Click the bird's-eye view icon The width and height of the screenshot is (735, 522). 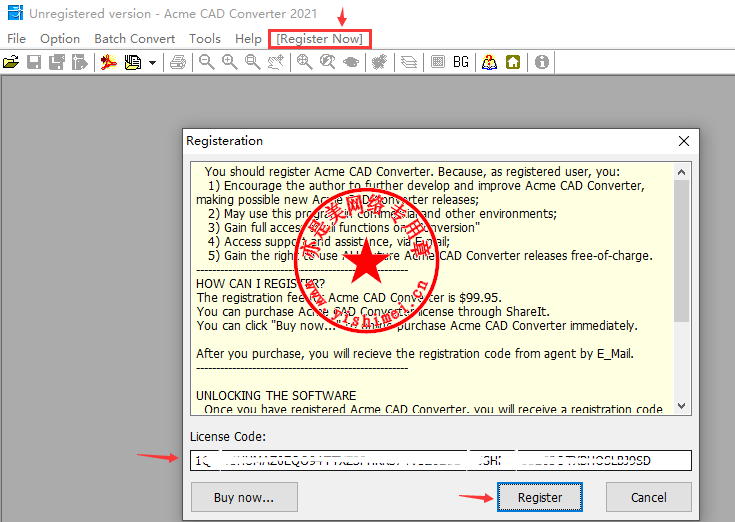[x=351, y=62]
